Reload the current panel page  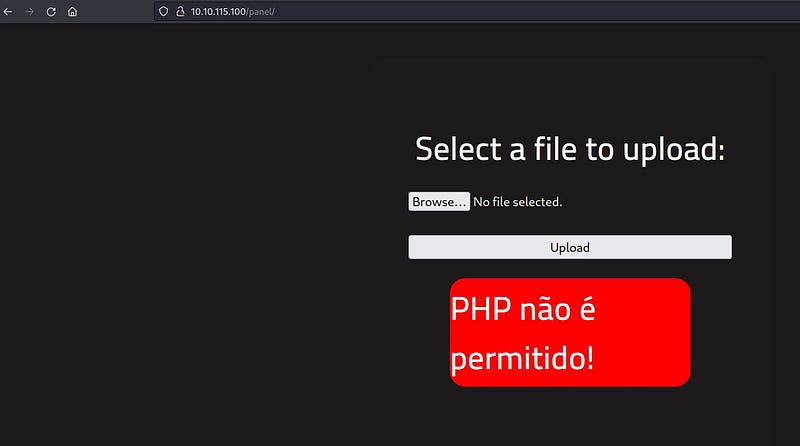click(51, 11)
